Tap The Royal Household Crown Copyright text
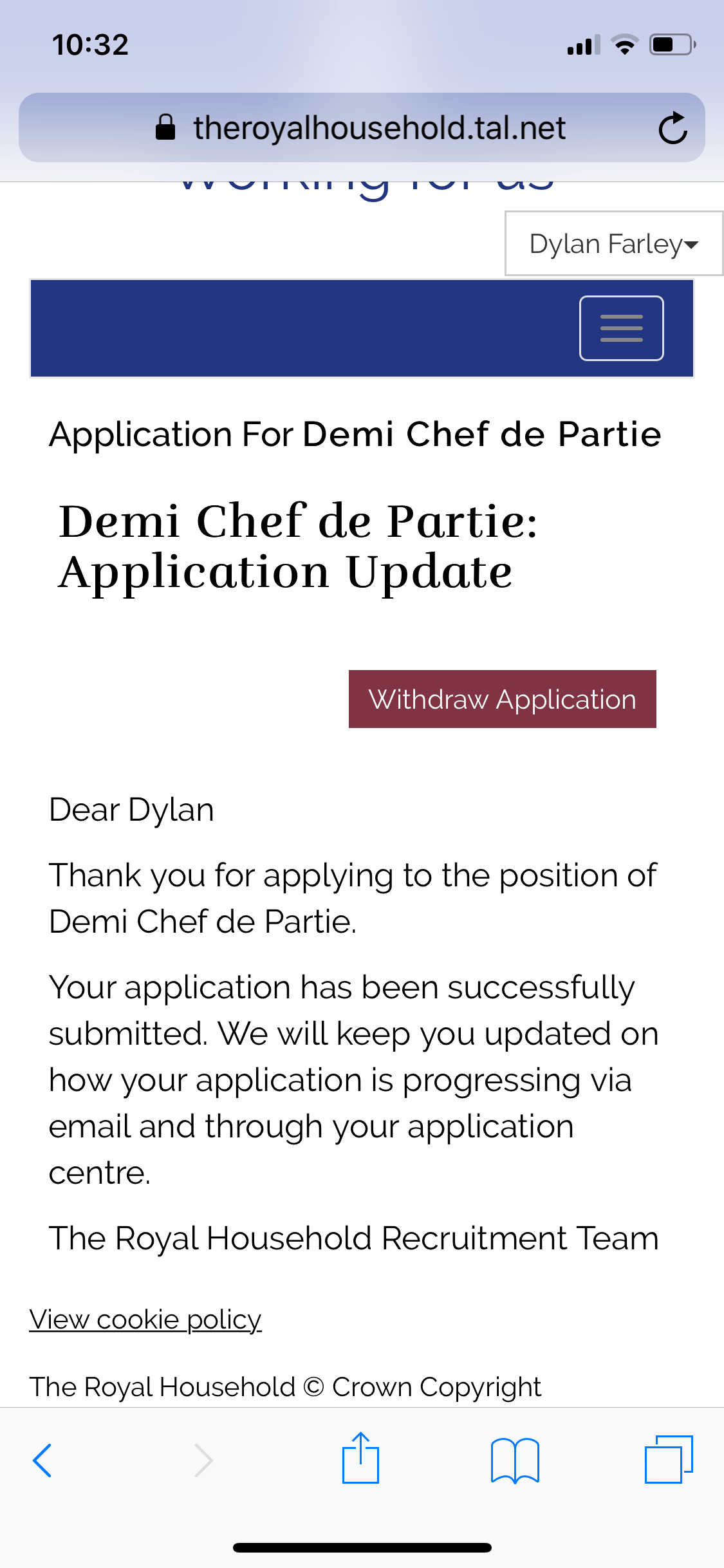This screenshot has height=1568, width=724. point(285,1386)
